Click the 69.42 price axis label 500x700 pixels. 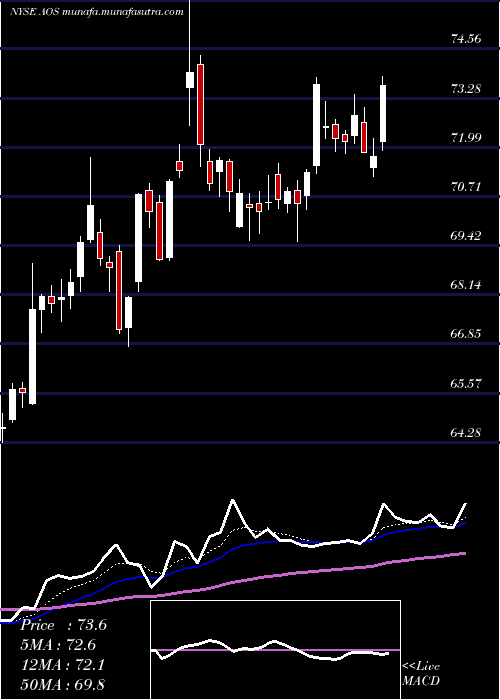coord(466,236)
